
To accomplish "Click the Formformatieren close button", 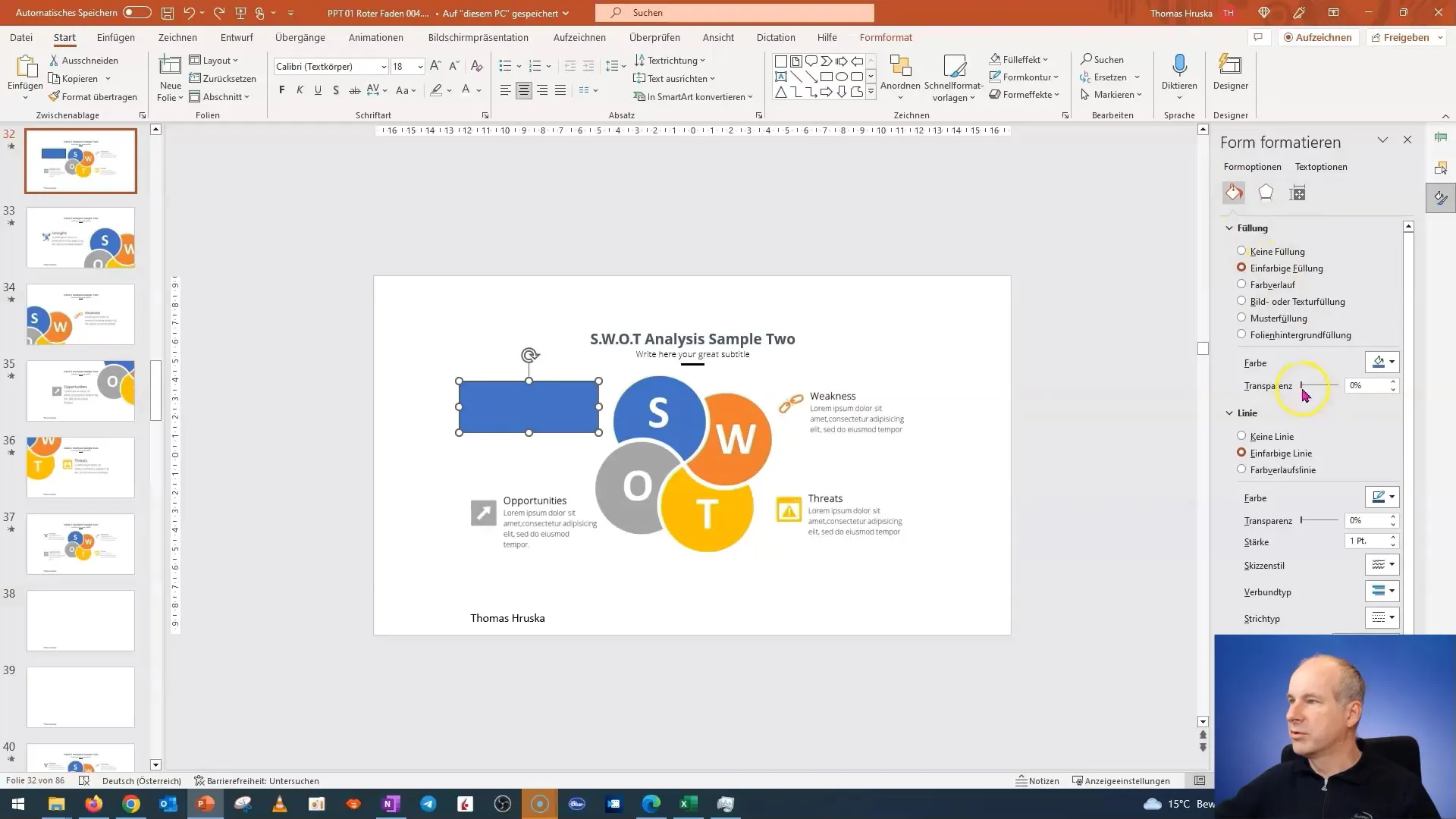I will click(x=1407, y=140).
